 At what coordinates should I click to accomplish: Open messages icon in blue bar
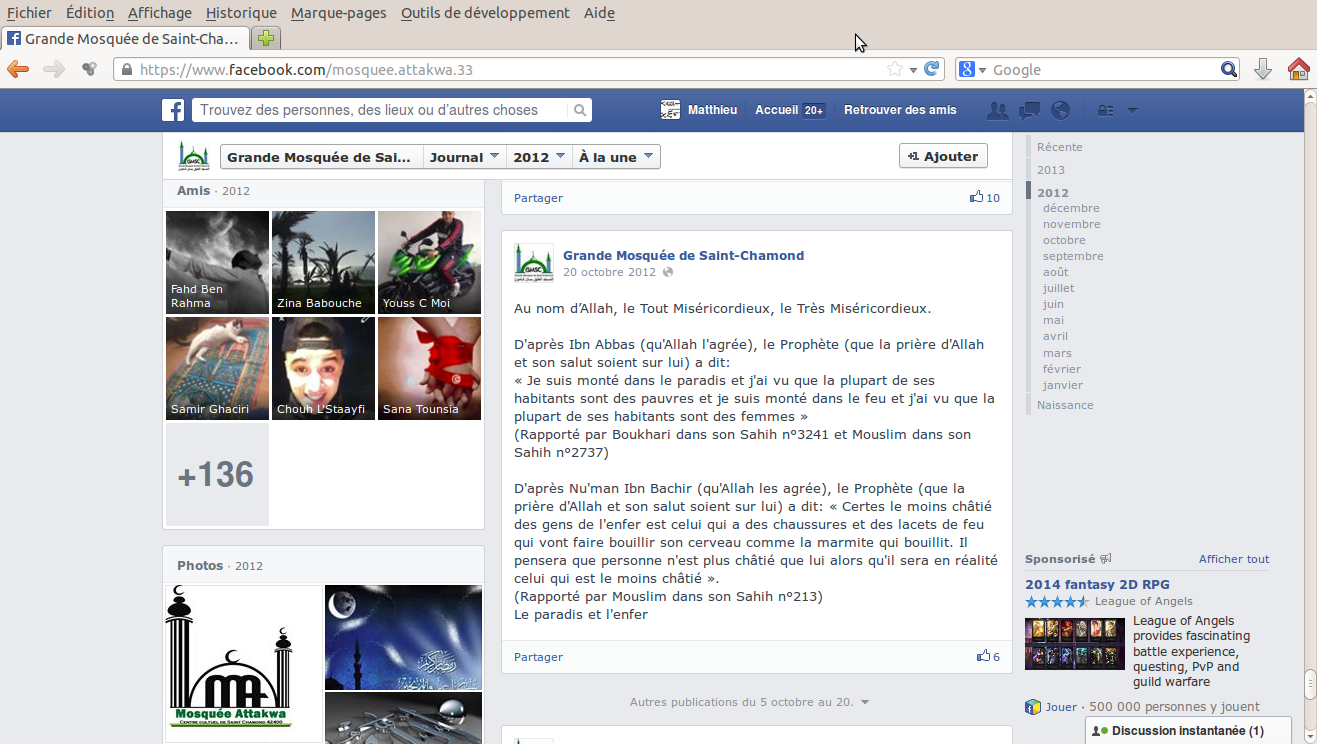coord(1029,110)
